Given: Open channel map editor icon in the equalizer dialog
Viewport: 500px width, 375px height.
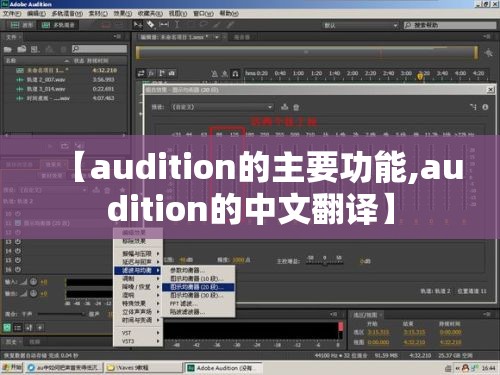Looking at the screenshot, I should click(x=473, y=107).
